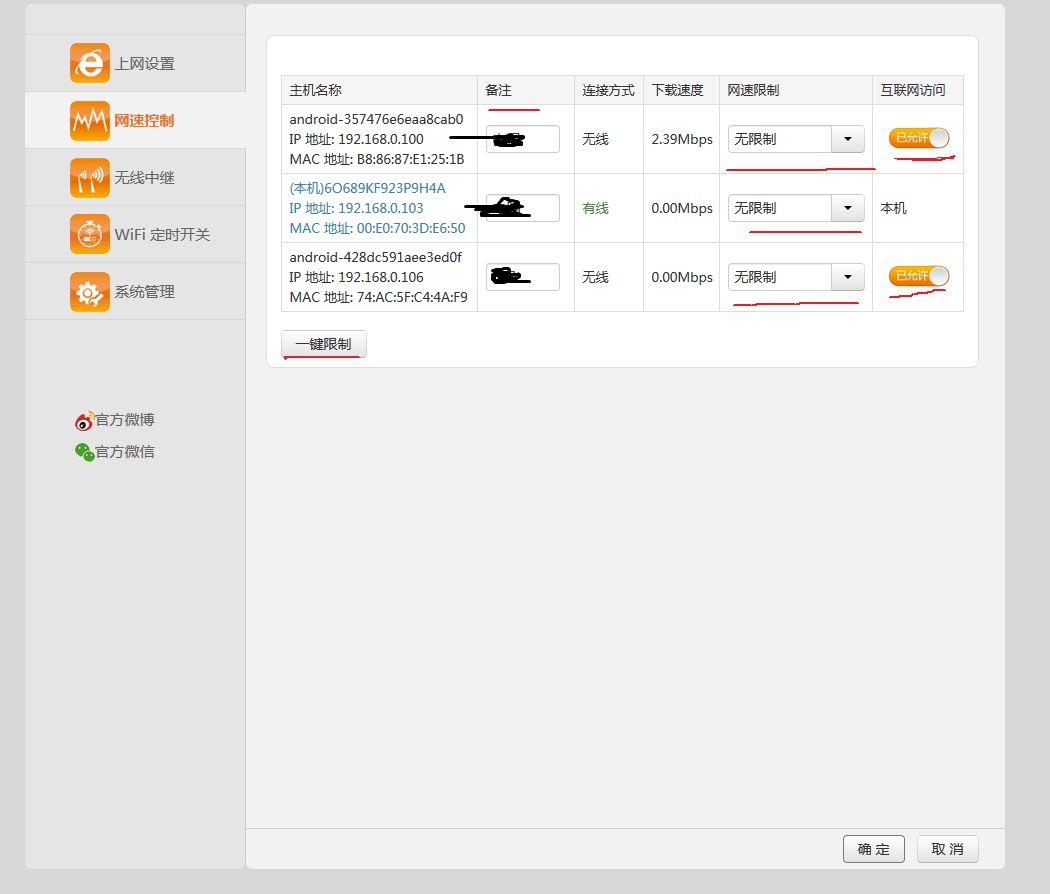The image size is (1050, 894).
Task: Click the WeChat icon next to 官方微信
Action: point(85,452)
